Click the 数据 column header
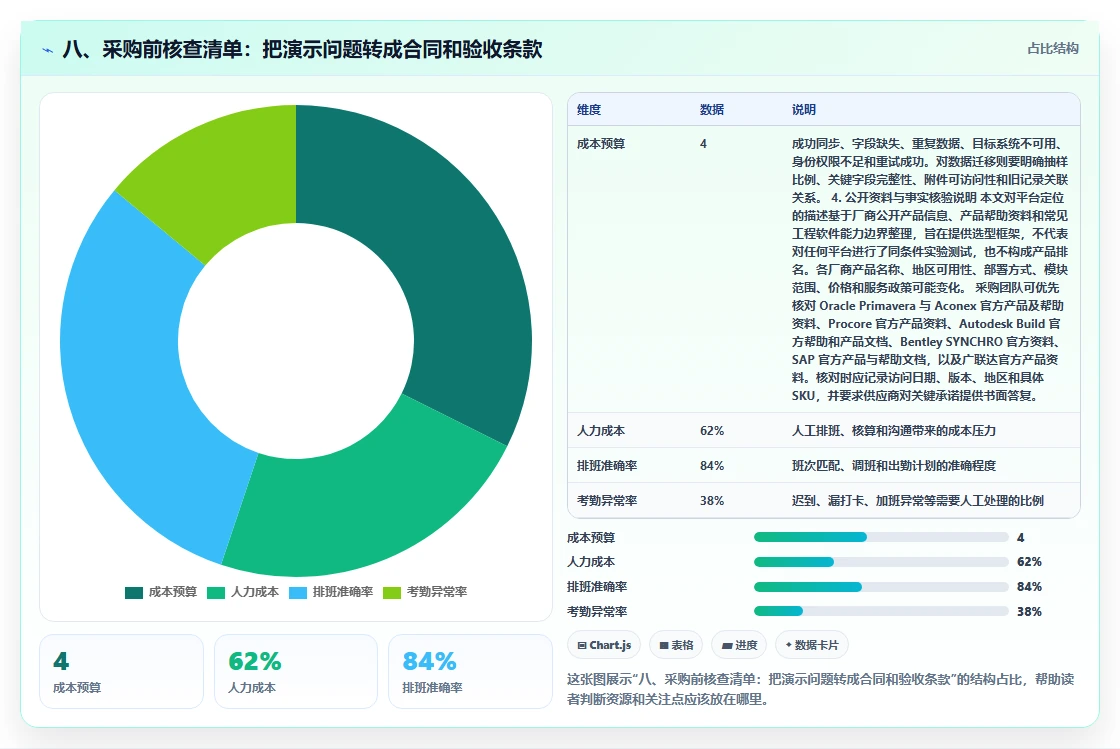This screenshot has width=1120, height=749. point(712,109)
